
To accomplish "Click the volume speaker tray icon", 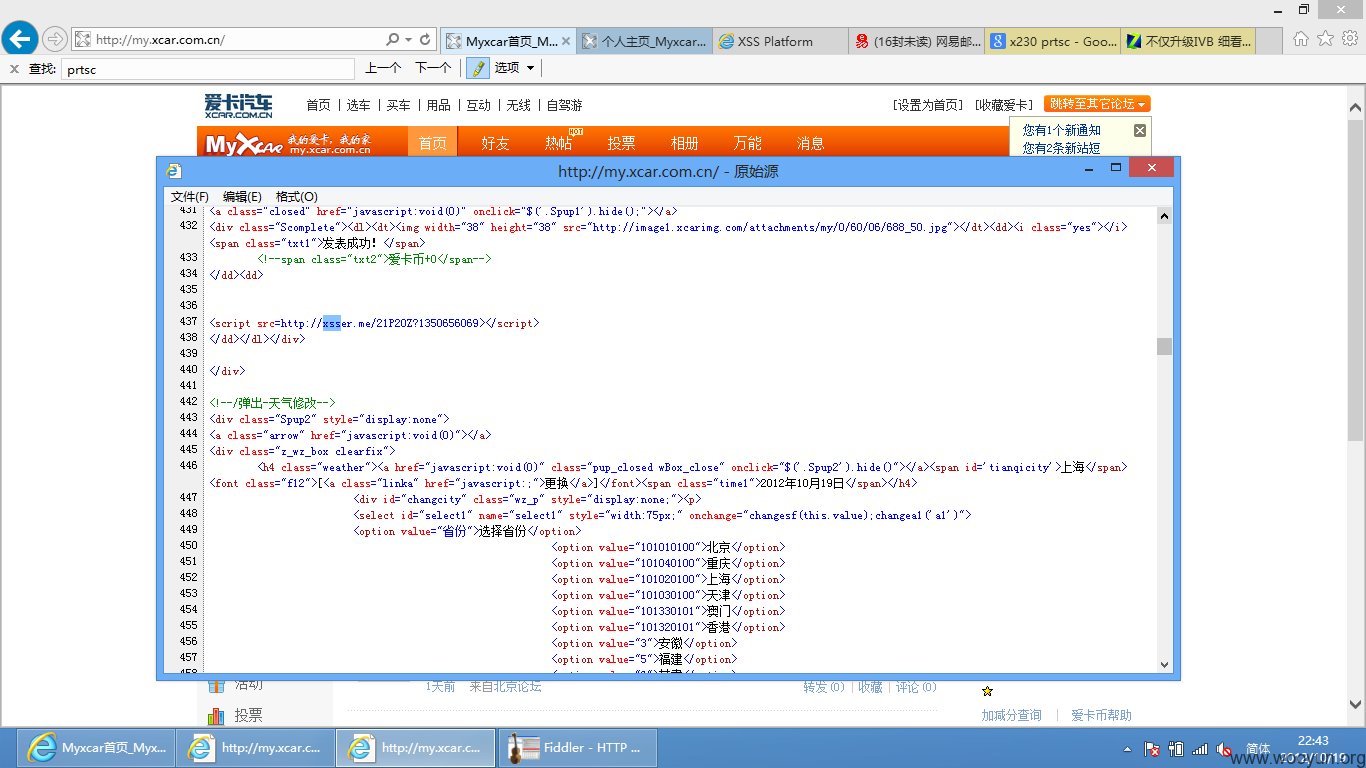I will tap(1223, 749).
